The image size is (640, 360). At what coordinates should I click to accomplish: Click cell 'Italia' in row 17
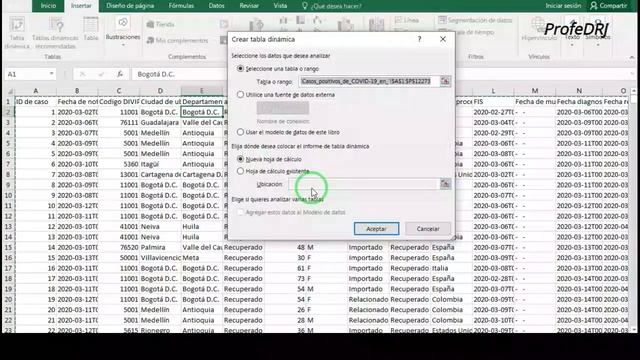[451, 268]
